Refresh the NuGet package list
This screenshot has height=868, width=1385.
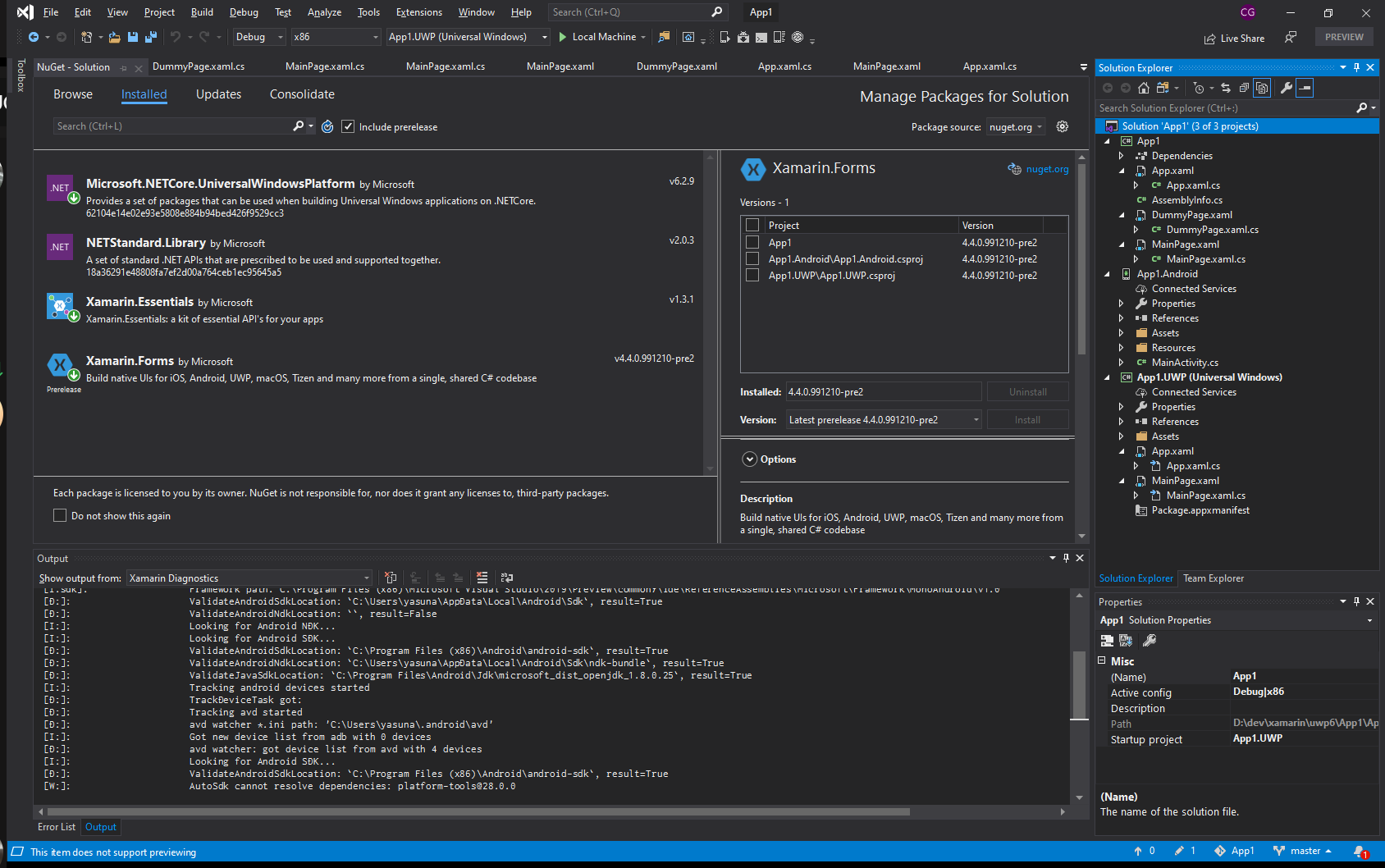(327, 126)
